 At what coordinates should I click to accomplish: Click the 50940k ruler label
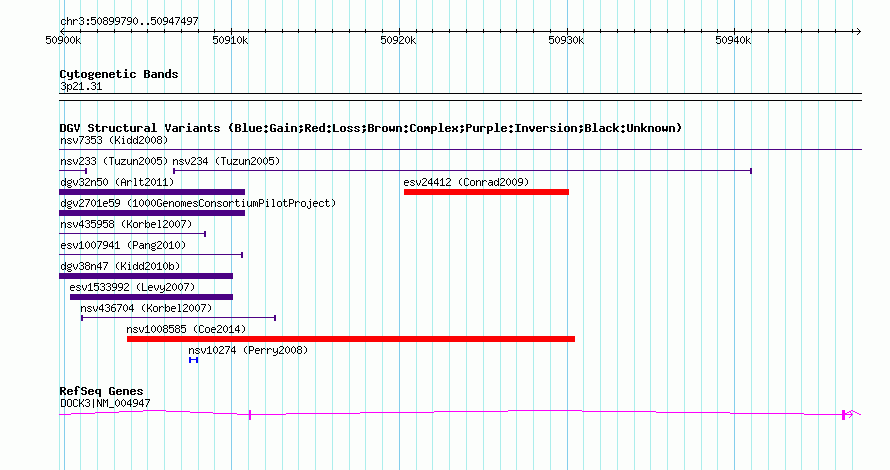[x=733, y=40]
